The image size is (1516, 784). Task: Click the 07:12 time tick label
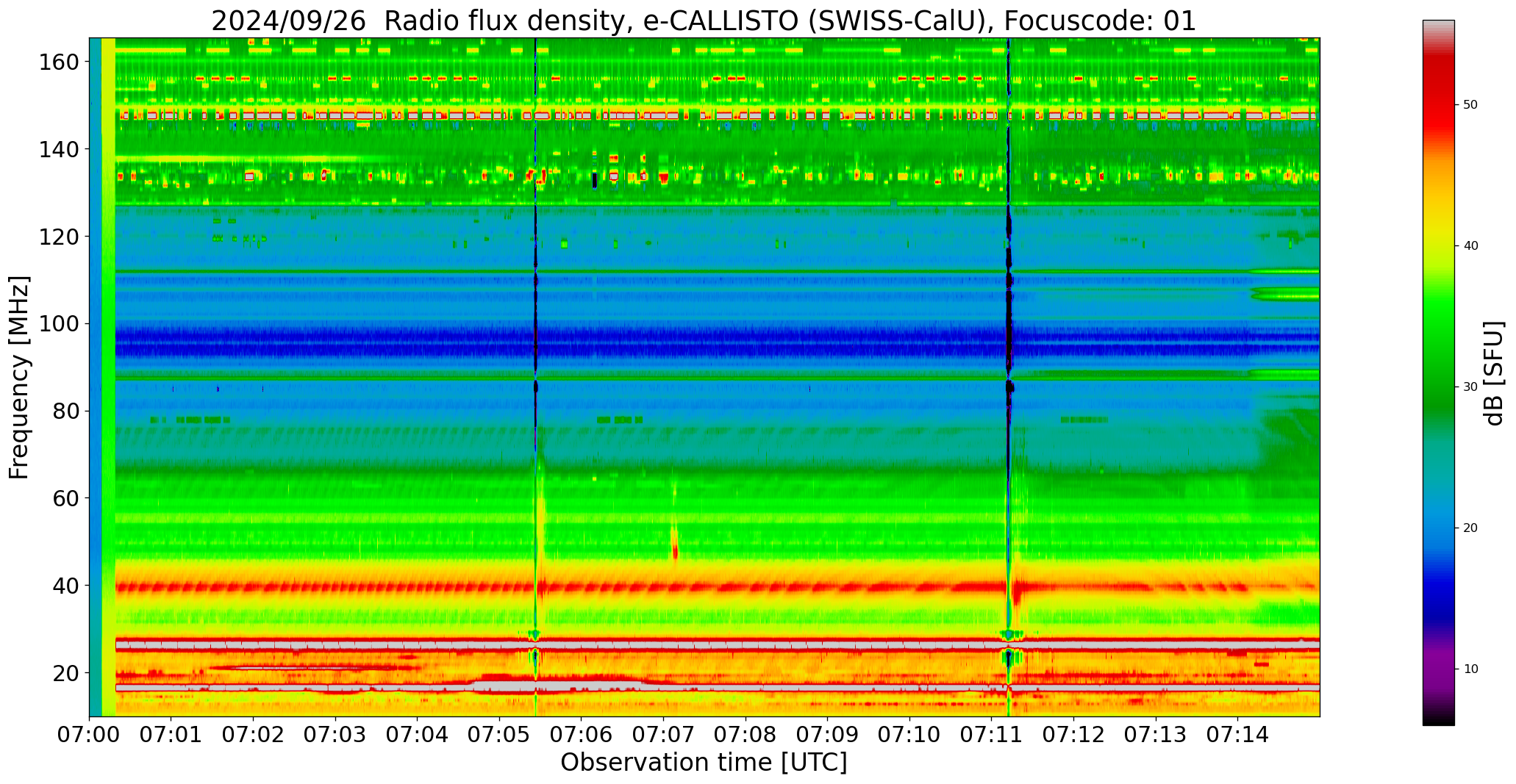1073,735
